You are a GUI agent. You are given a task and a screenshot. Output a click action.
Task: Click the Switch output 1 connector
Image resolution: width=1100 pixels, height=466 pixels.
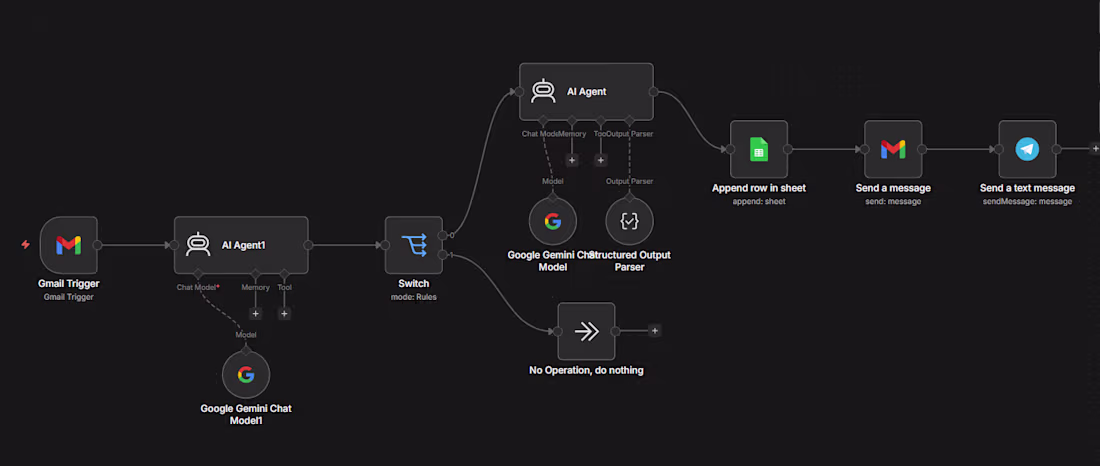point(442,255)
